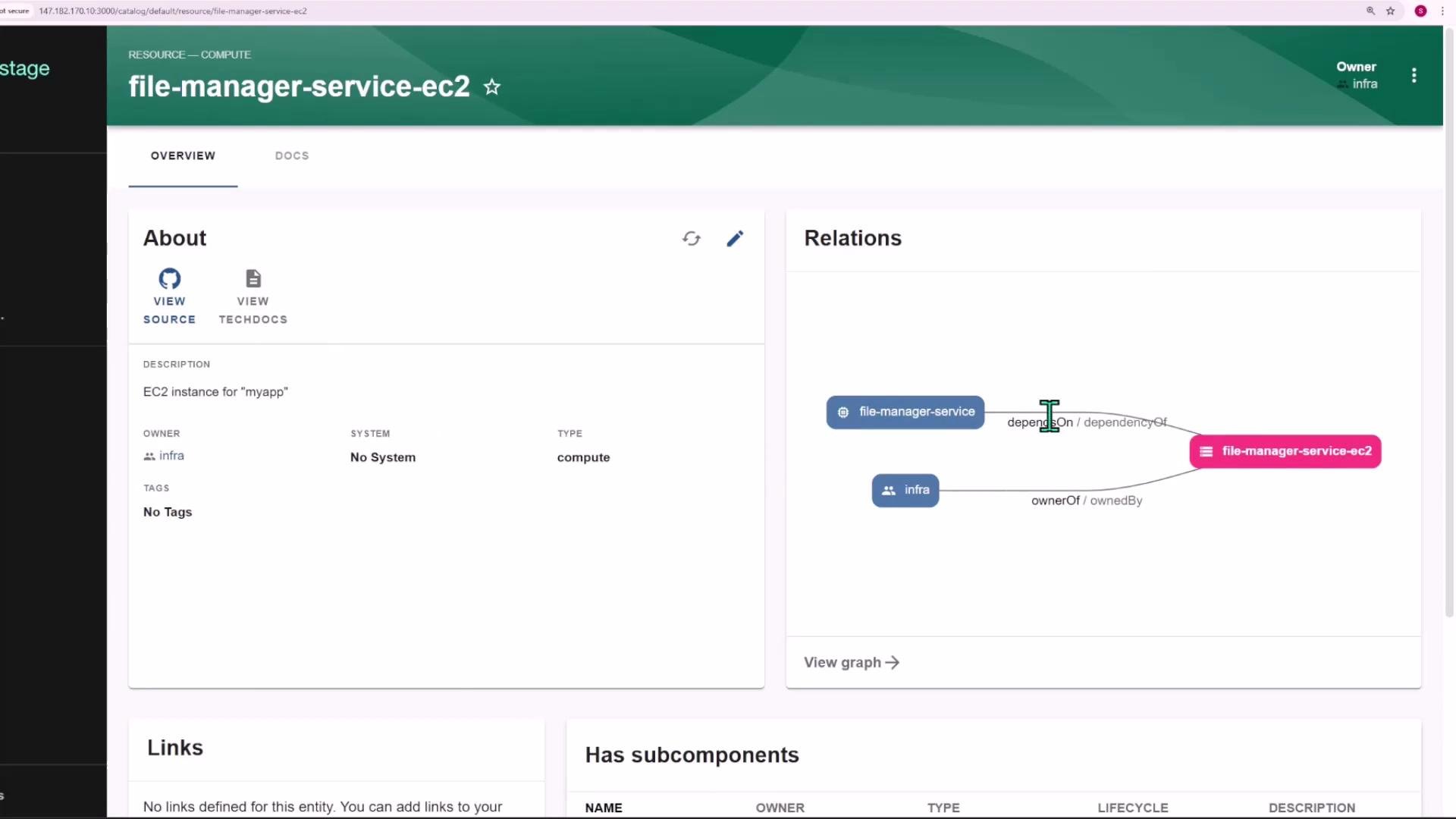Click the ownerOf / ownedBy edge label

[x=1087, y=500]
